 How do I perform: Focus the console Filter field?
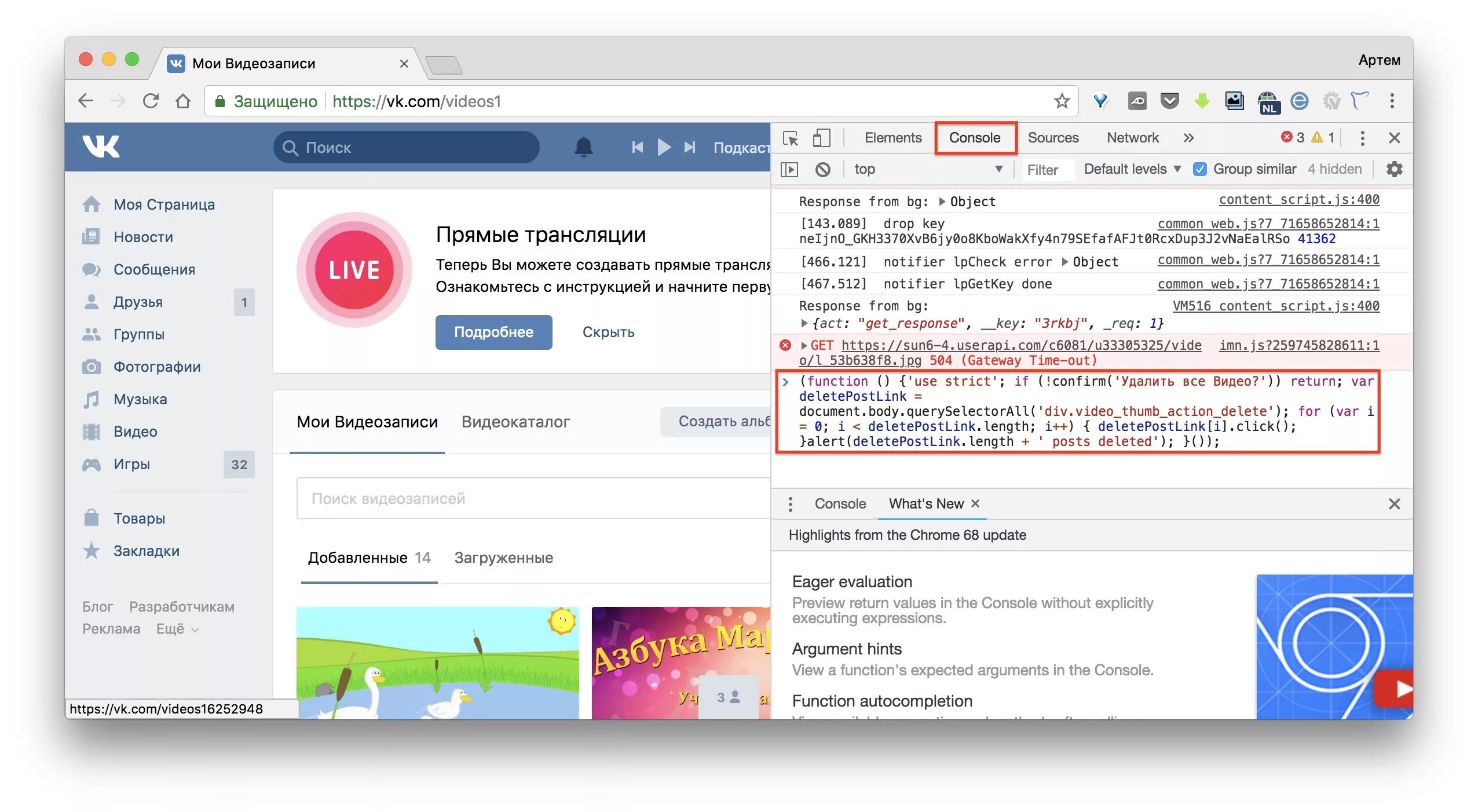[x=1048, y=169]
